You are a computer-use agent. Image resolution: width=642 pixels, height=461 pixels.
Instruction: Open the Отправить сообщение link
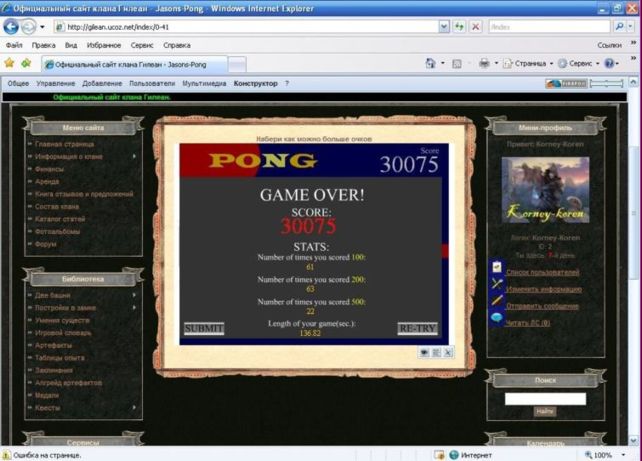tap(542, 306)
